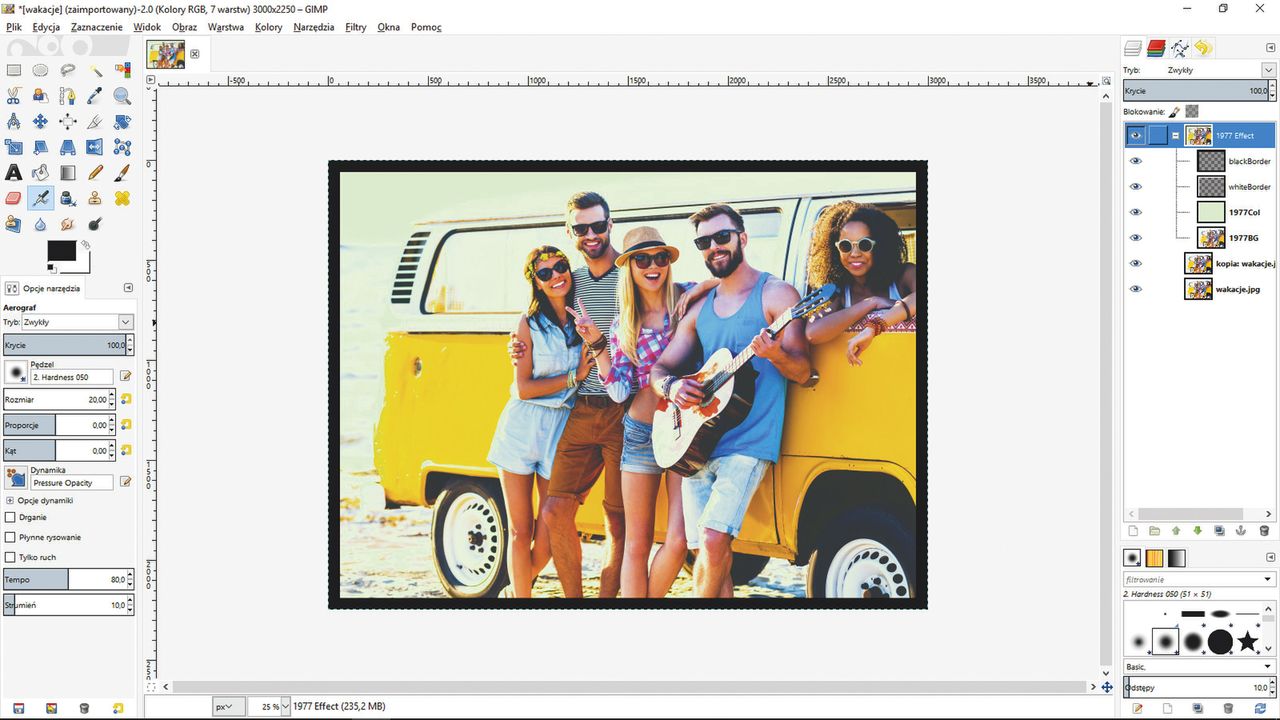Select the Paths pen tool
1280x720 pixels.
[67, 96]
